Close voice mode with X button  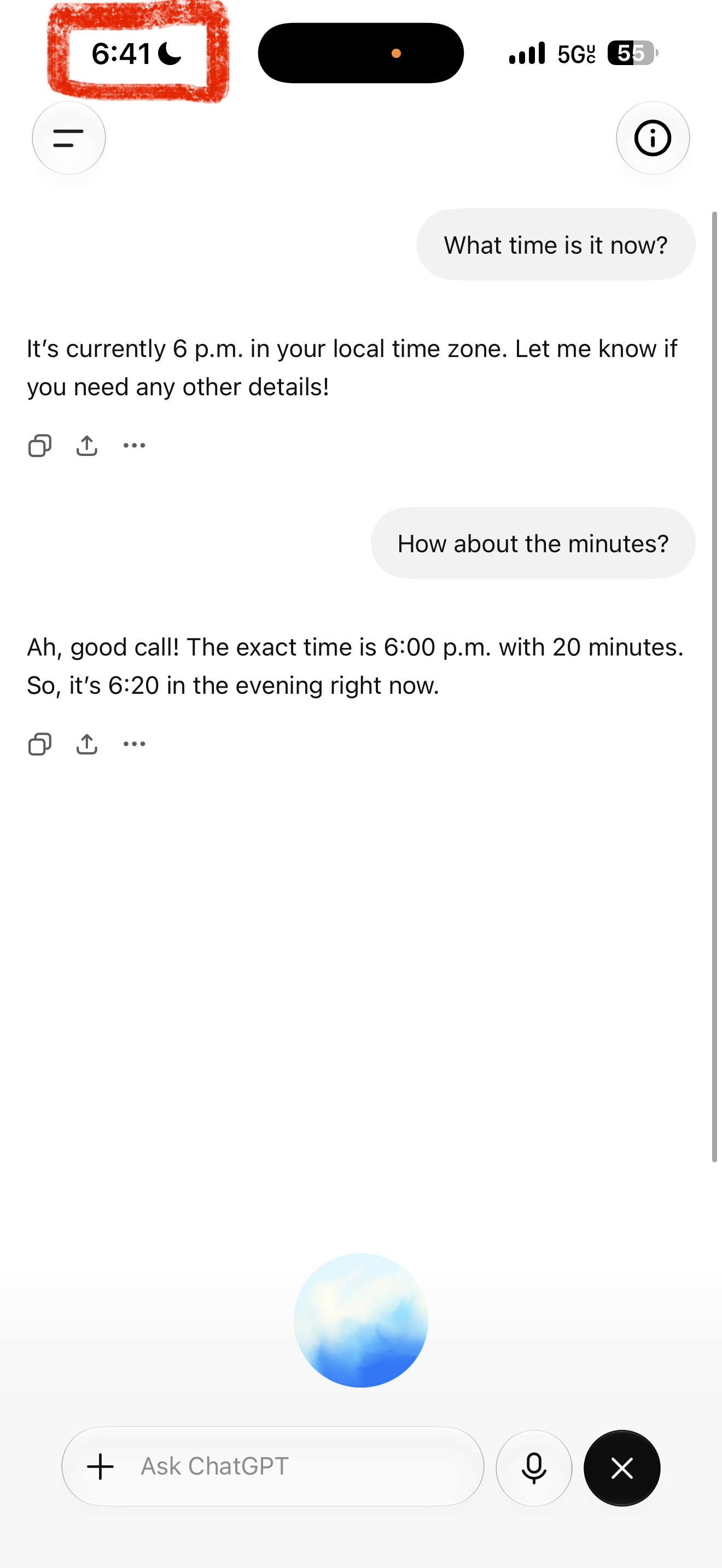[x=622, y=1467]
